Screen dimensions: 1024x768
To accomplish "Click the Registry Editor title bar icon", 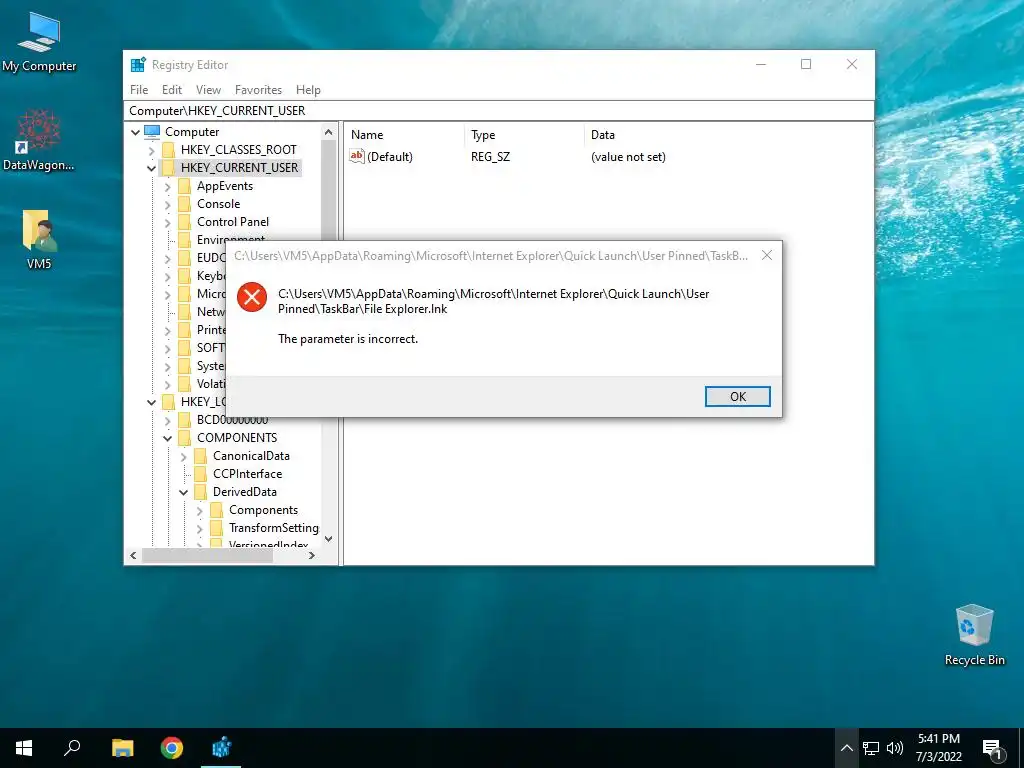I will pyautogui.click(x=138, y=65).
